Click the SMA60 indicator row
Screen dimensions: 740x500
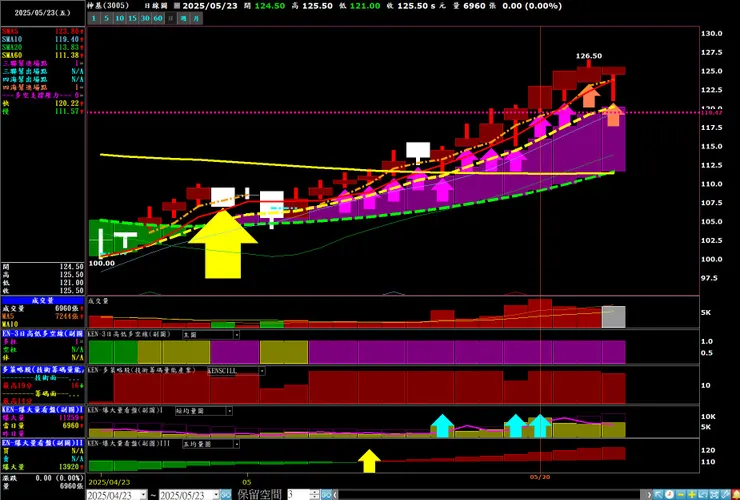tap(42, 55)
